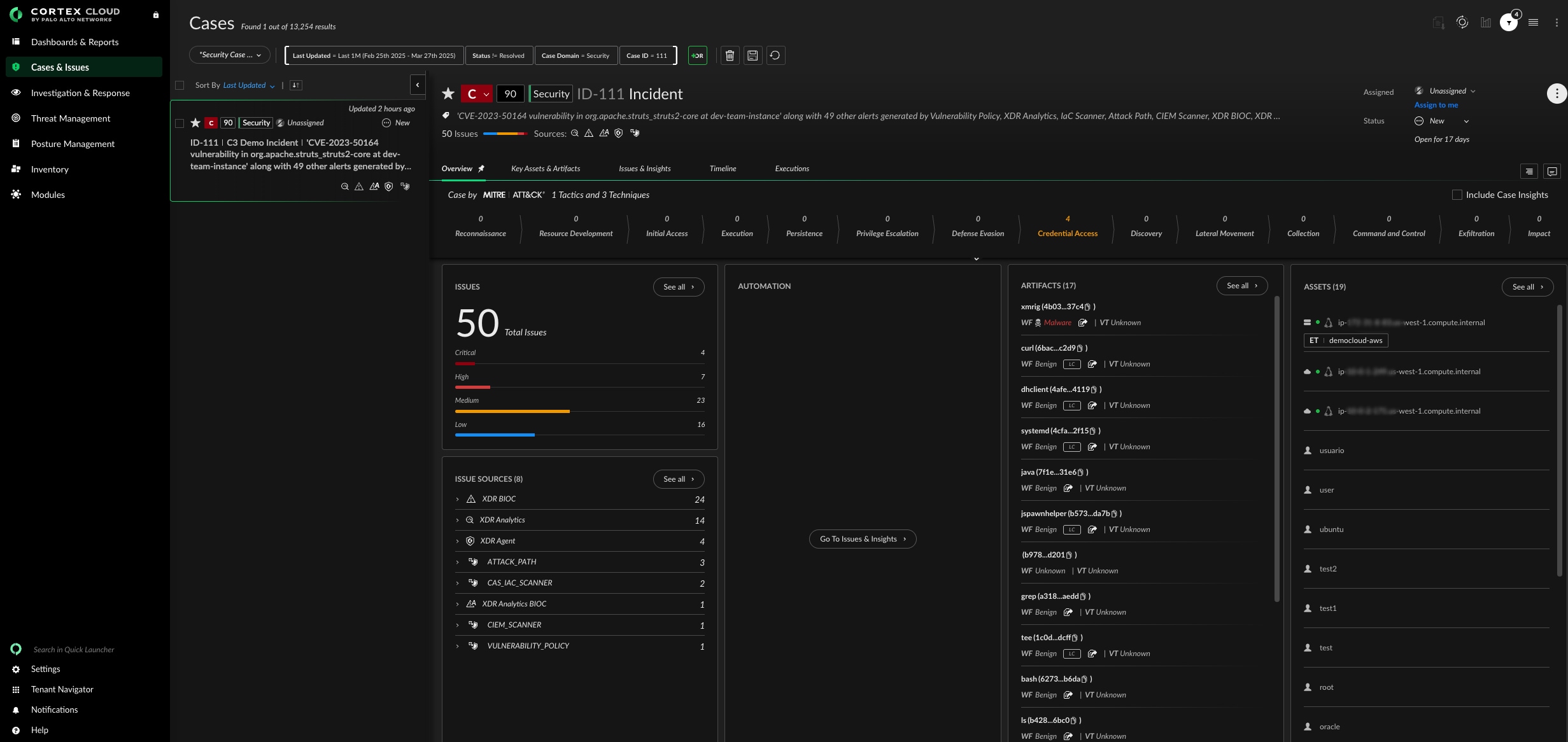
Task: Open Dashboards & Reports in sidebar
Action: 74,42
